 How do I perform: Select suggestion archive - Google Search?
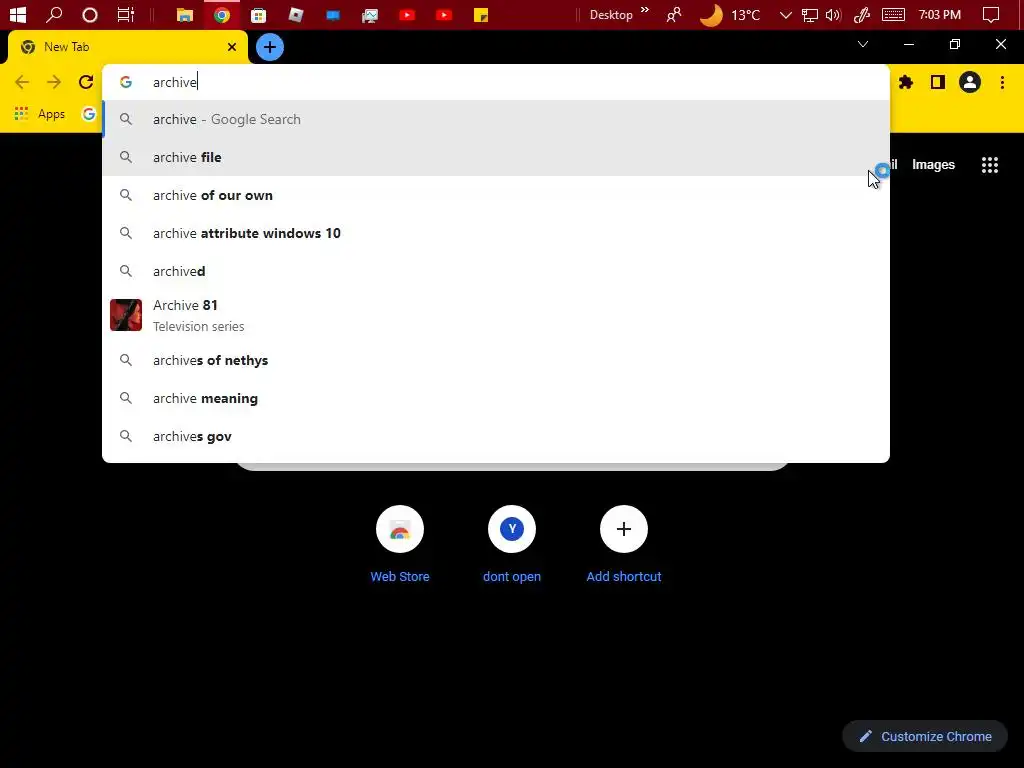[x=496, y=120]
